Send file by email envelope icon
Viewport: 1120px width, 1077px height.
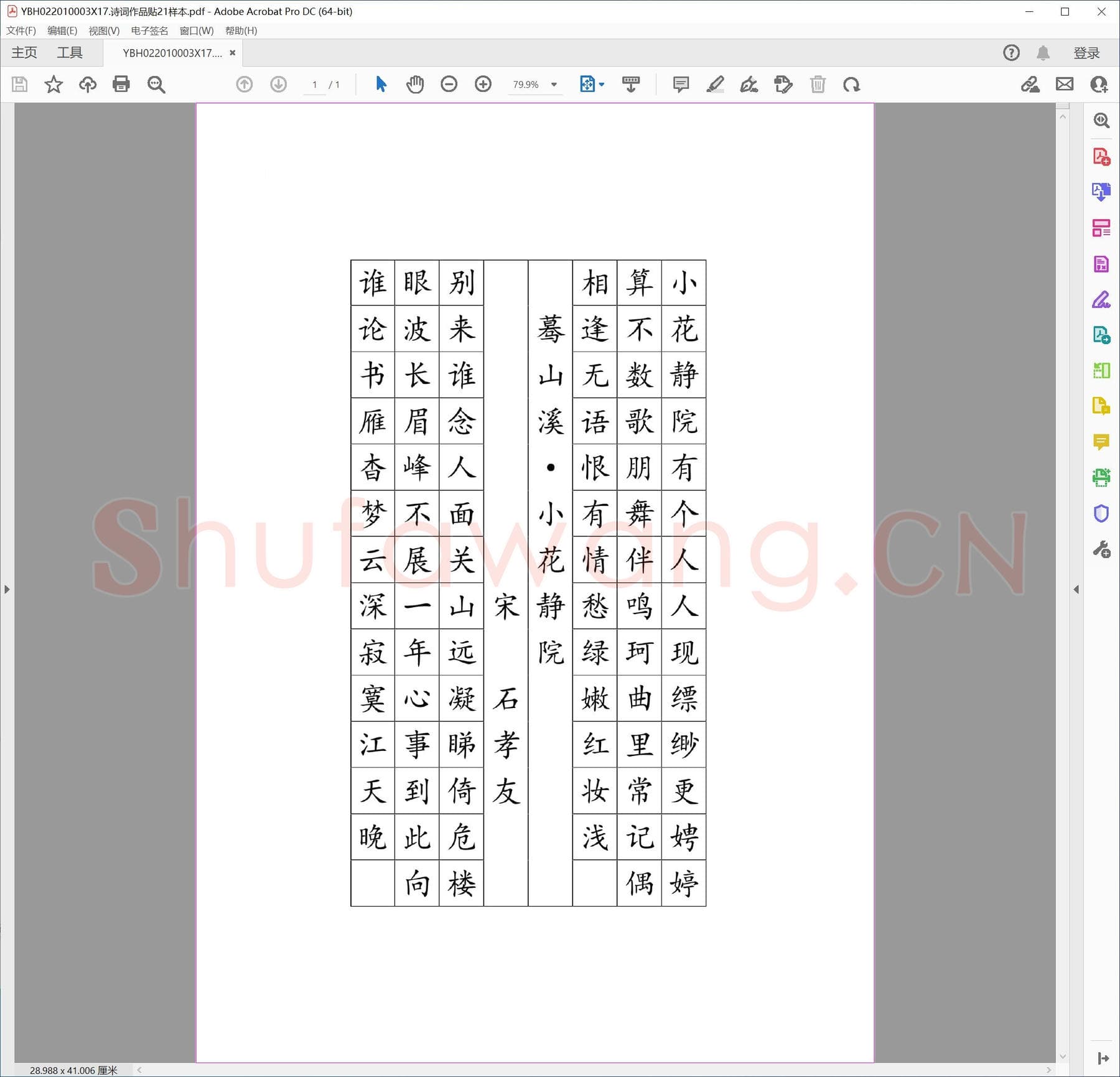click(x=1065, y=84)
